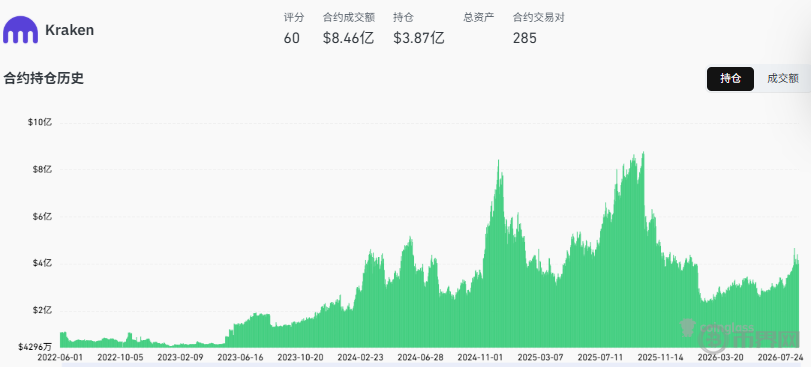Image resolution: width=811 pixels, height=367 pixels.
Task: Select the 合约交易对 value 285
Action: (x=525, y=38)
